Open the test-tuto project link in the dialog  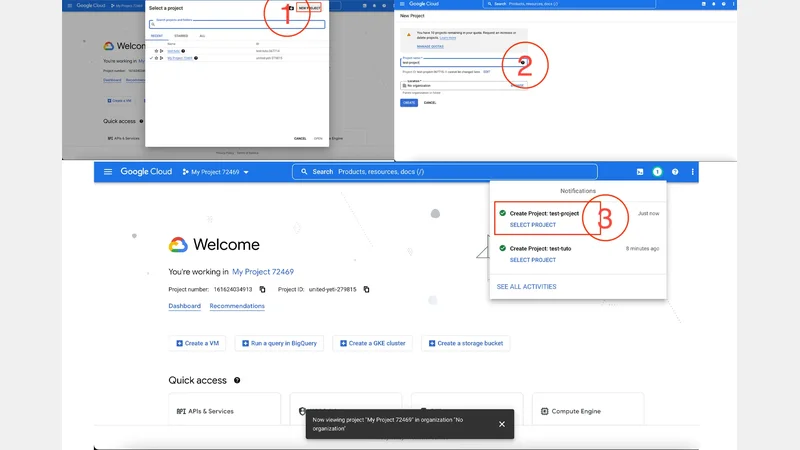pyautogui.click(x=173, y=51)
